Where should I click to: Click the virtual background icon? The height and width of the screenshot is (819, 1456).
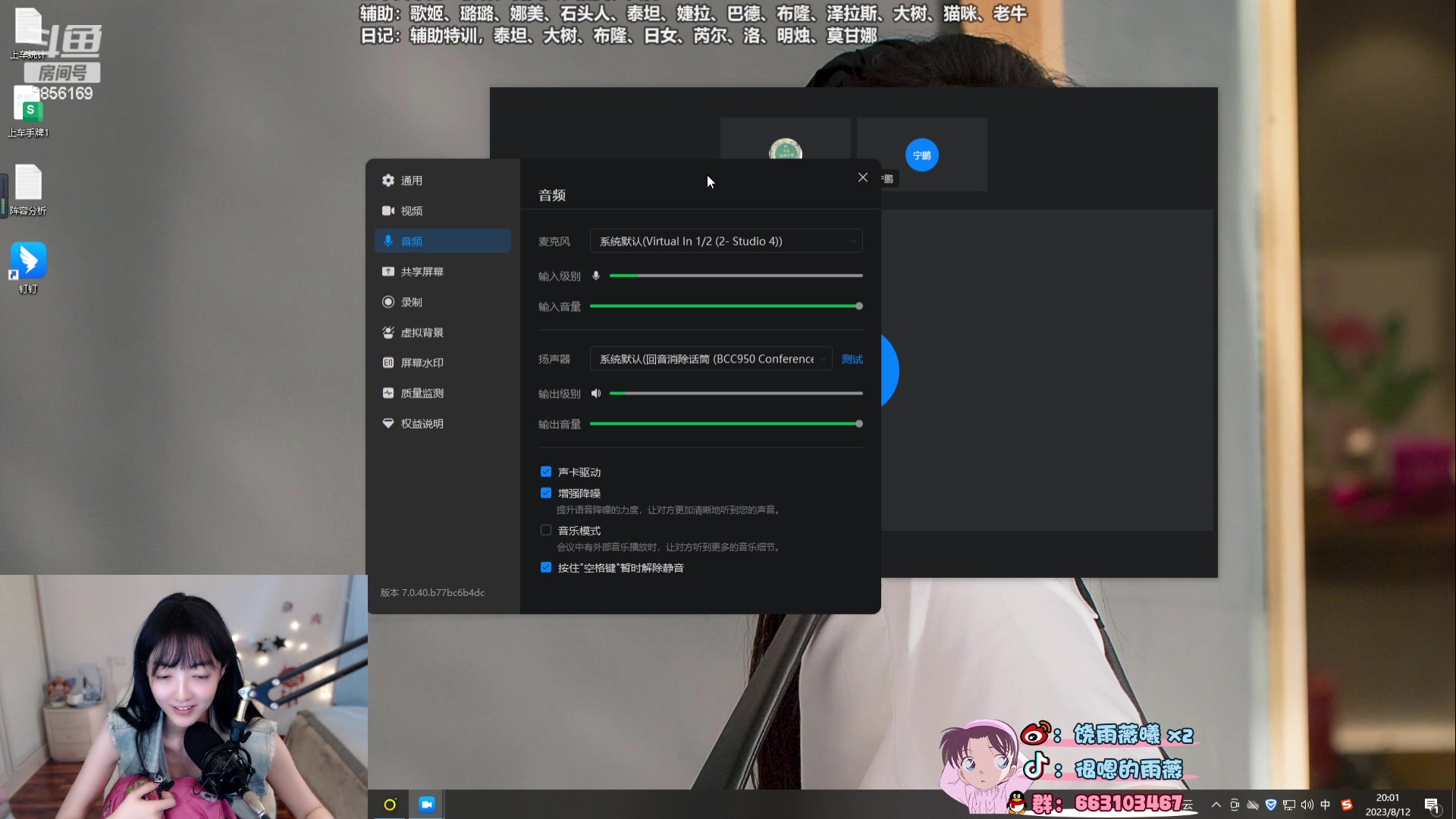pos(388,332)
